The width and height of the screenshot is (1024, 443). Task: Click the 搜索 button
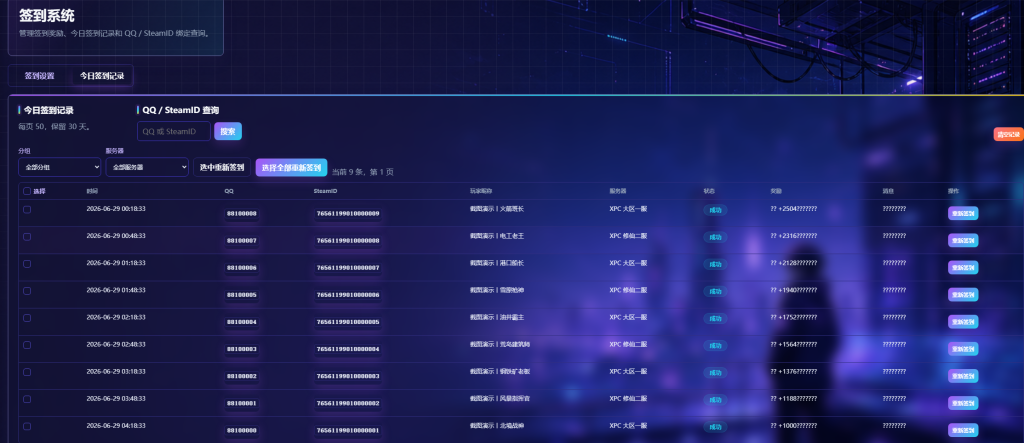pos(228,131)
